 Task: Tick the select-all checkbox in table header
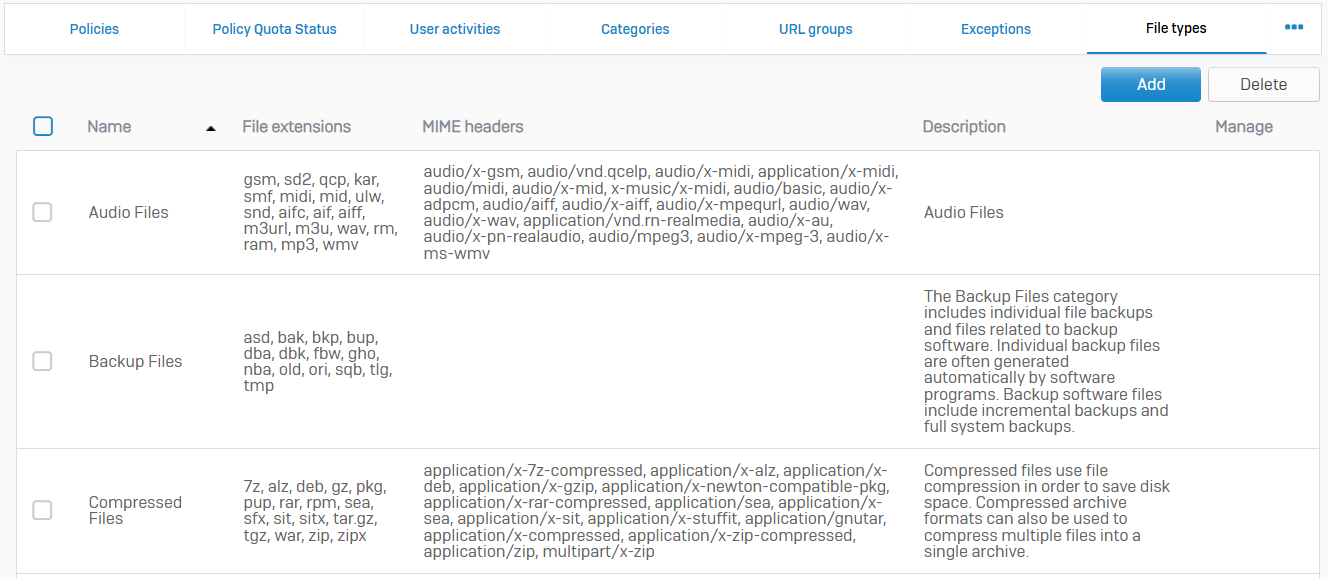[x=43, y=126]
